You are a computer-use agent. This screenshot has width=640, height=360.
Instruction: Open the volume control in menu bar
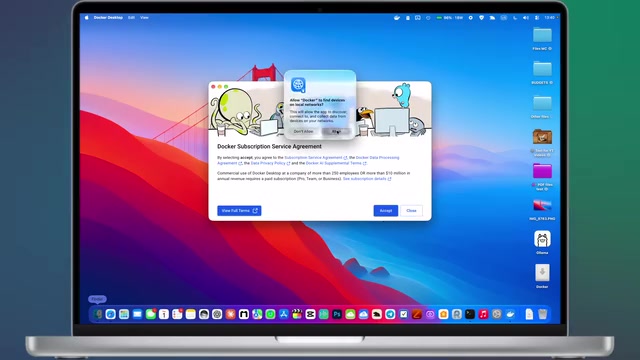526,18
